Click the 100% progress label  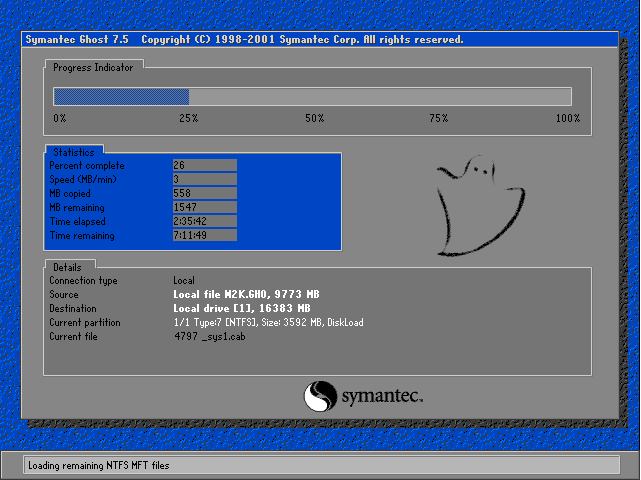(x=568, y=118)
